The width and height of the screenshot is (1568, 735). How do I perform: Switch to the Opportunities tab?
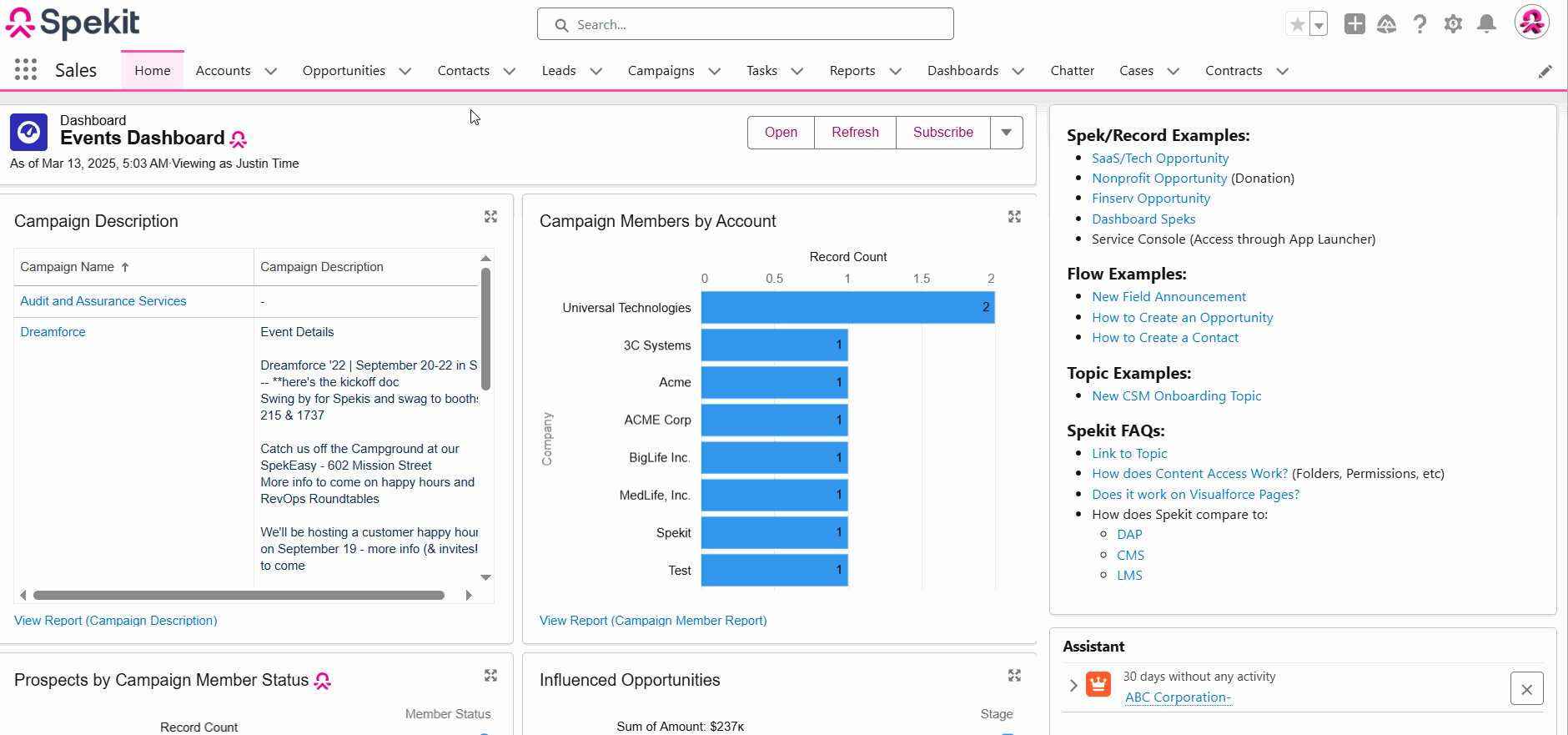(x=344, y=71)
